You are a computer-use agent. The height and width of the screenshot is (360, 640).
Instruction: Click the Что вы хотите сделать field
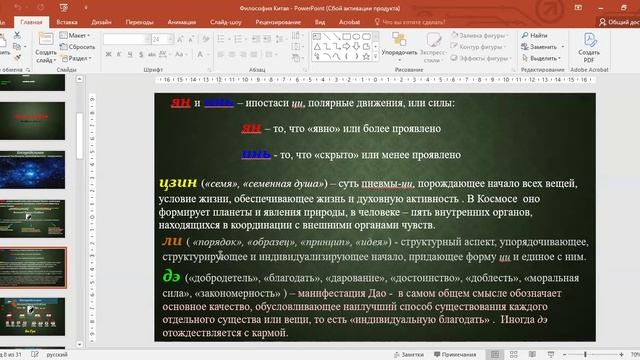point(410,22)
